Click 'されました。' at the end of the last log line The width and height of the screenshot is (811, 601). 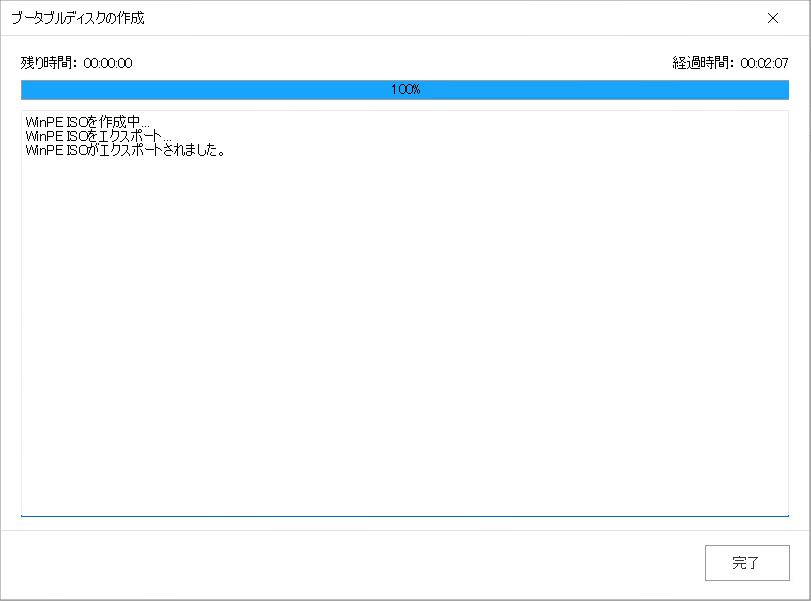coord(193,150)
